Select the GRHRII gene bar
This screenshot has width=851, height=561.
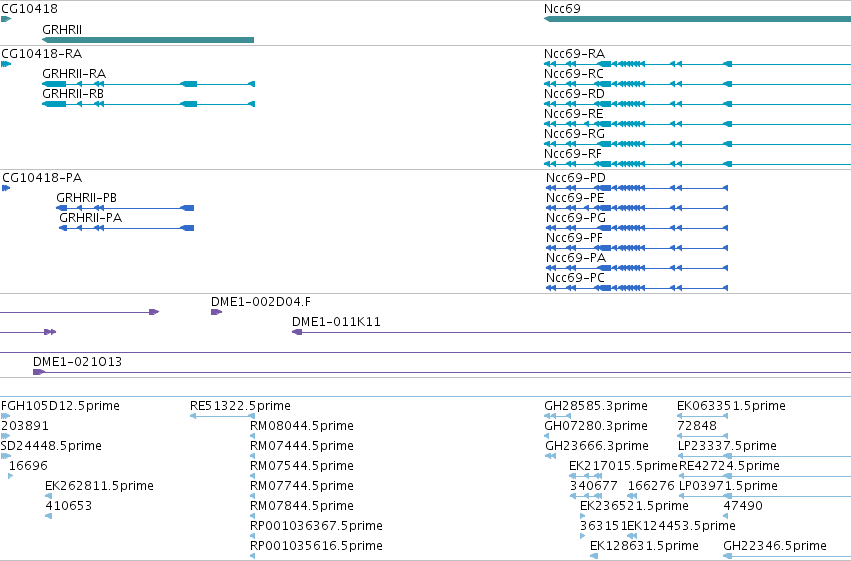(x=148, y=40)
